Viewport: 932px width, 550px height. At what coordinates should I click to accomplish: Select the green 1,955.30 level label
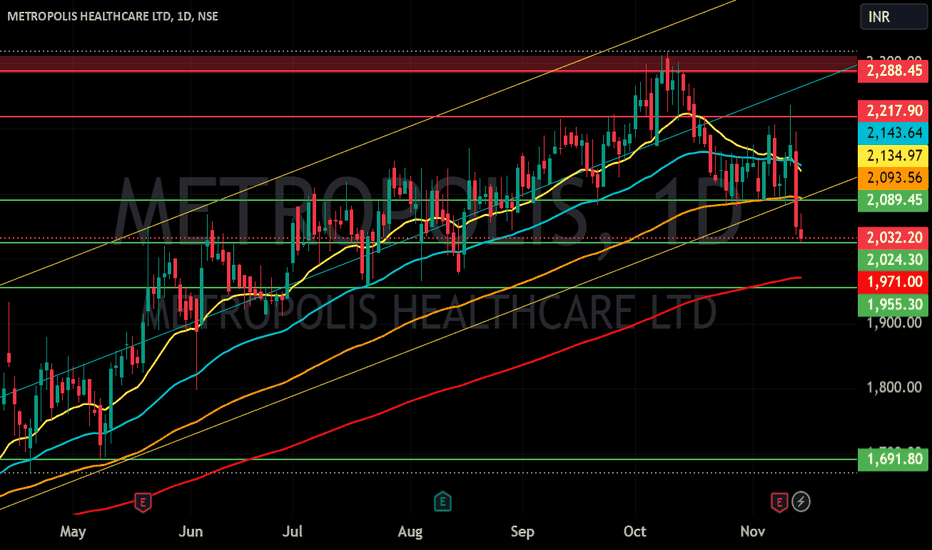pos(893,304)
